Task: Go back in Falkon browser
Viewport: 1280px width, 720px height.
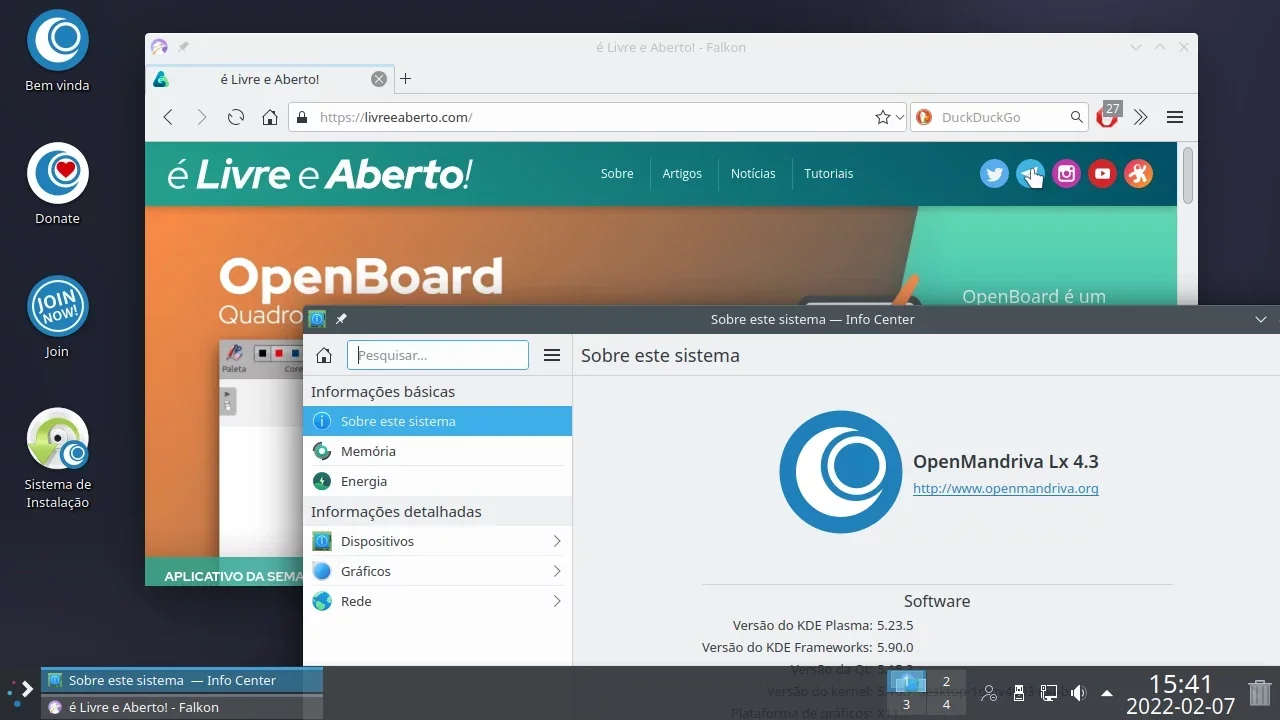Action: (168, 117)
